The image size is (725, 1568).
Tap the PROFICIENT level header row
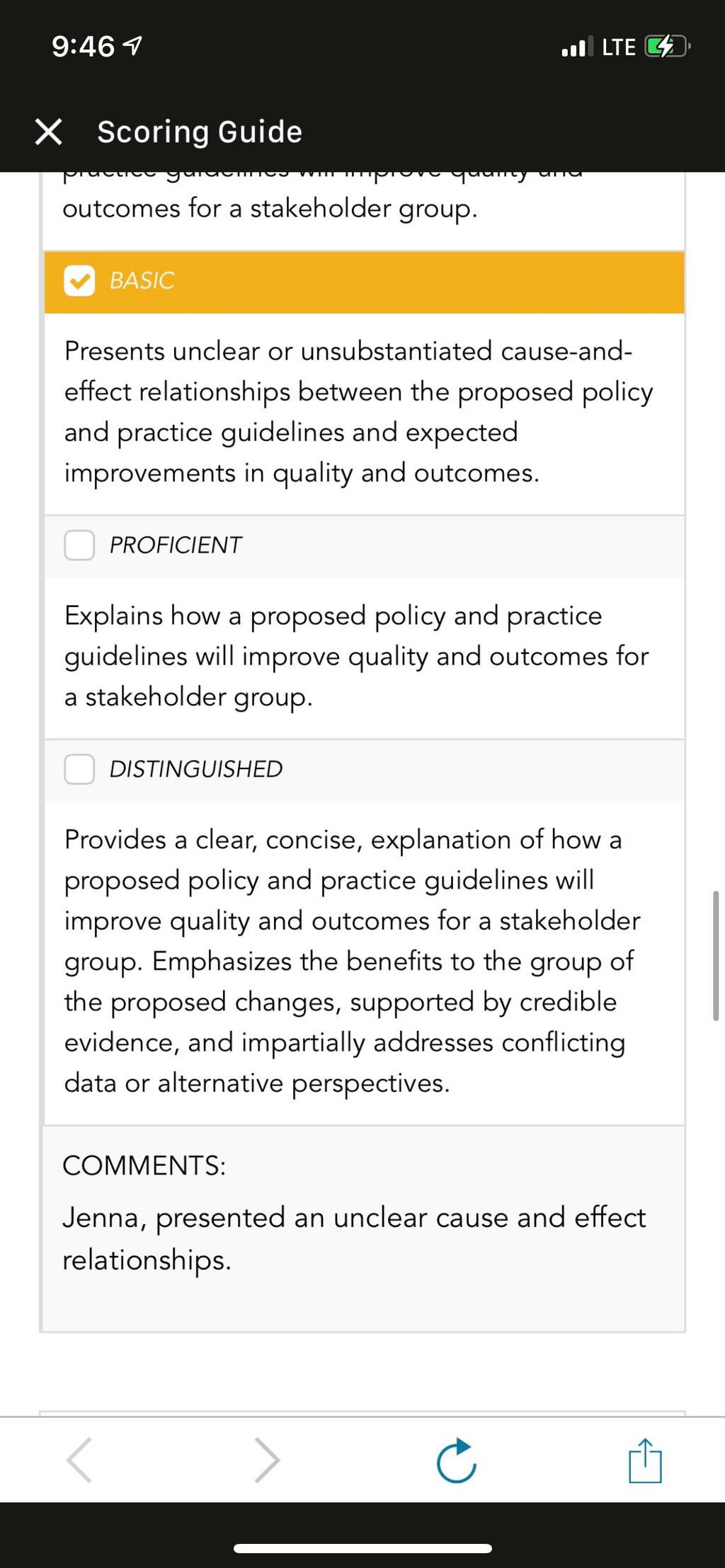tap(364, 546)
